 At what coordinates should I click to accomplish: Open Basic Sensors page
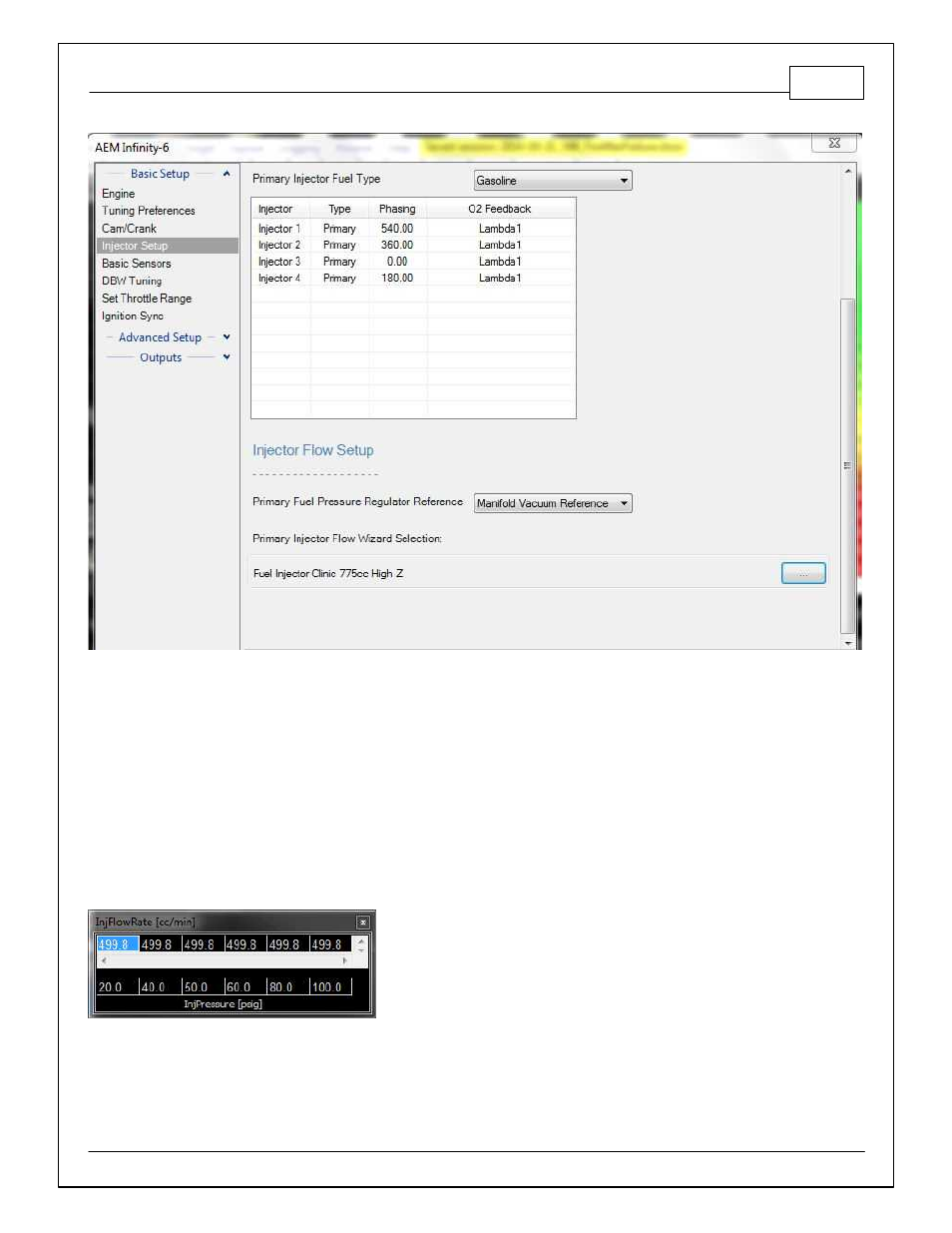point(136,264)
